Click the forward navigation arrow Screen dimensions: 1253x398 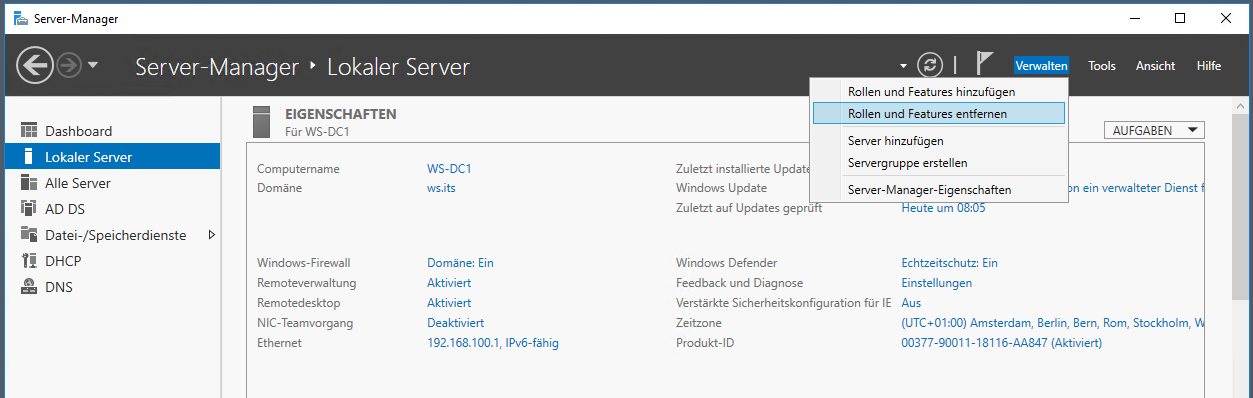coord(68,66)
